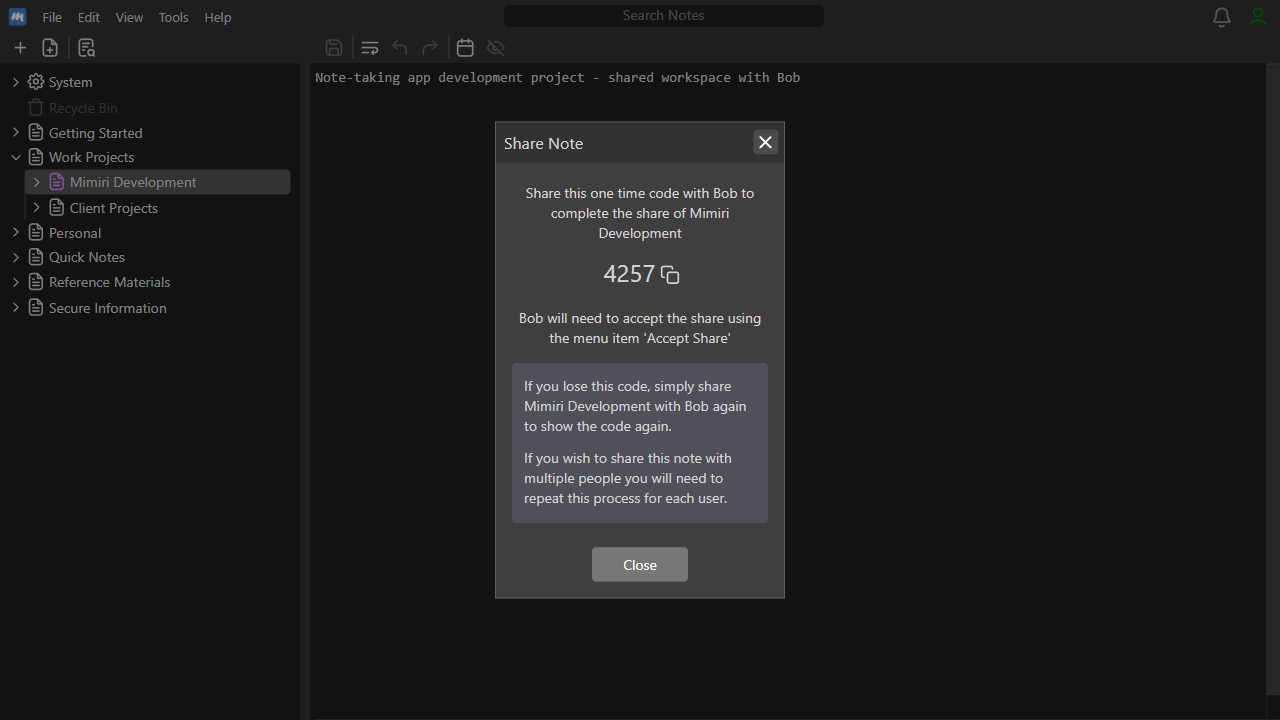This screenshot has width=1280, height=720.
Task: Select the System gear icon
Action: coord(36,82)
